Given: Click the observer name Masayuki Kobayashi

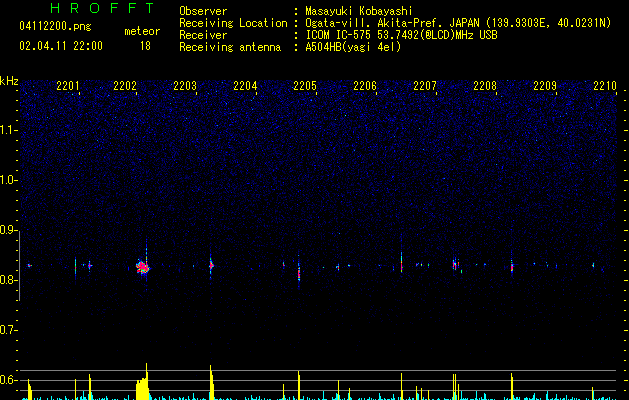Looking at the screenshot, I should tap(359, 11).
